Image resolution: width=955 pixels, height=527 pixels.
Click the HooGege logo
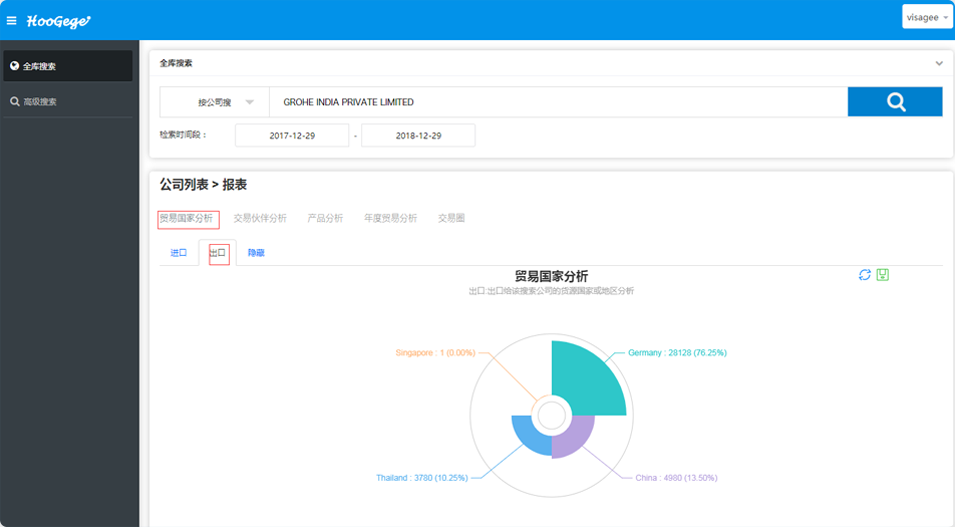pos(58,21)
